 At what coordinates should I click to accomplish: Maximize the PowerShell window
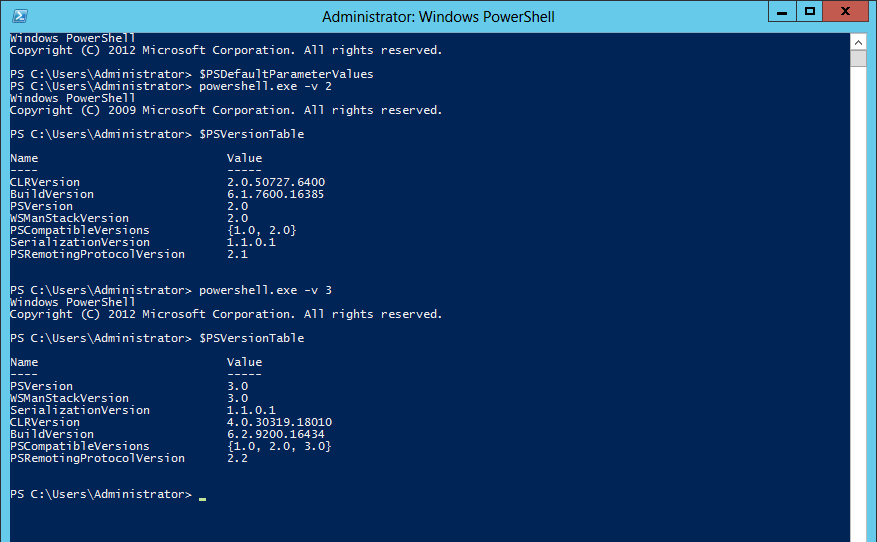point(810,11)
